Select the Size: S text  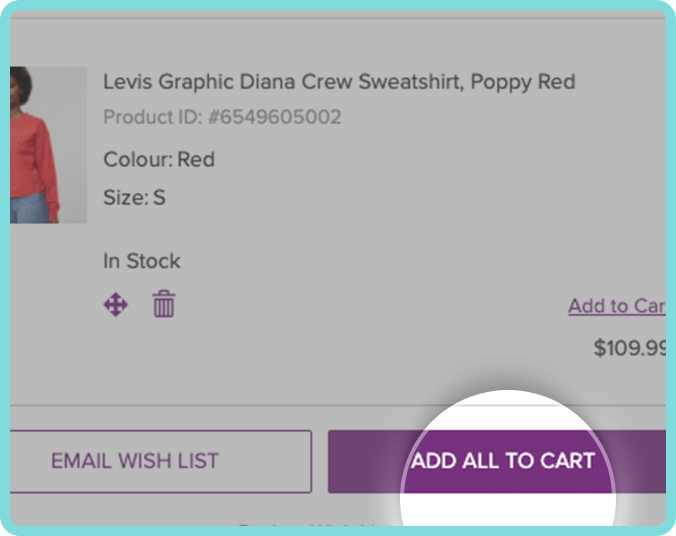click(135, 197)
